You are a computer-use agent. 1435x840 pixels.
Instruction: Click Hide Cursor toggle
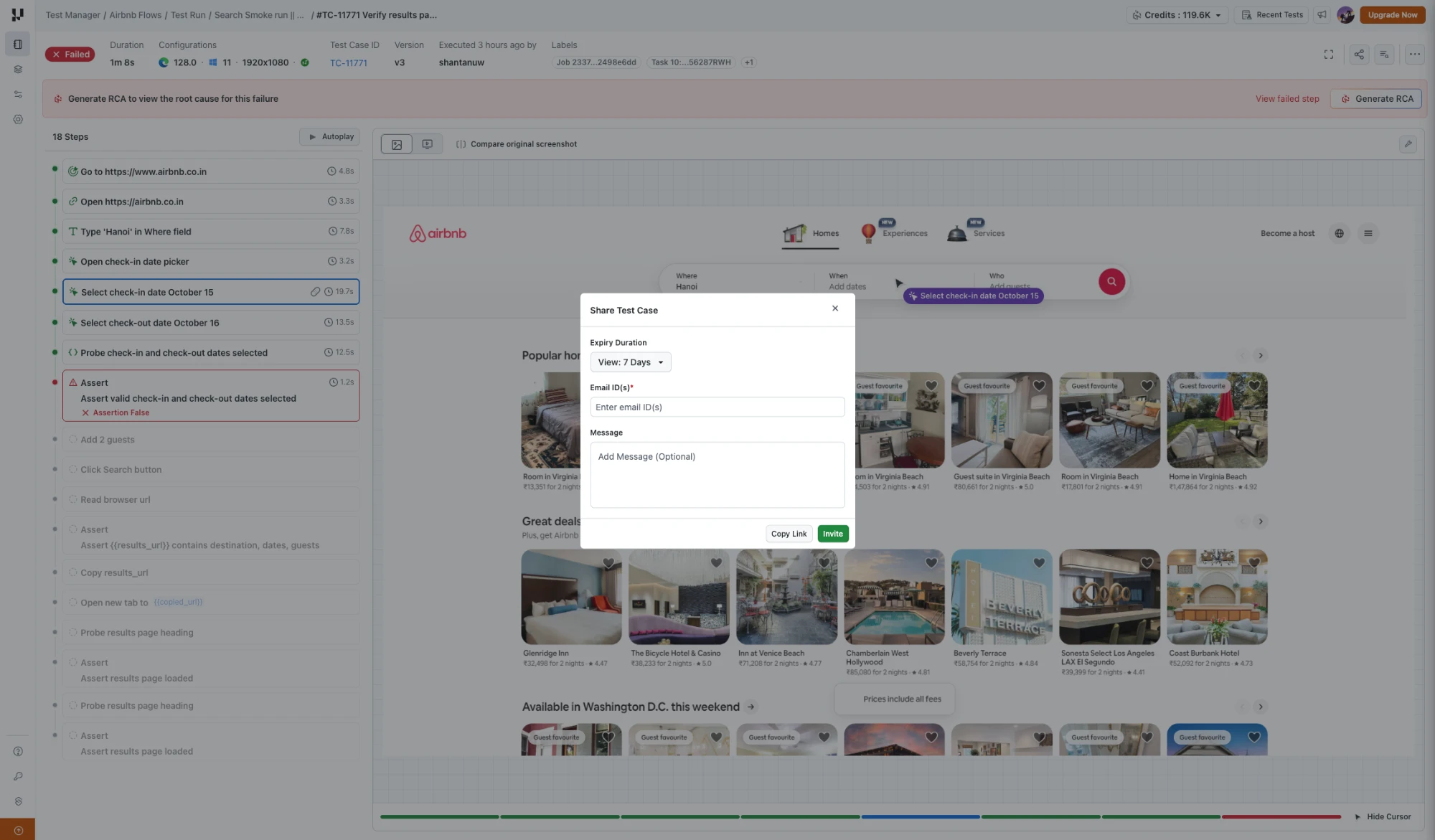click(x=1382, y=817)
